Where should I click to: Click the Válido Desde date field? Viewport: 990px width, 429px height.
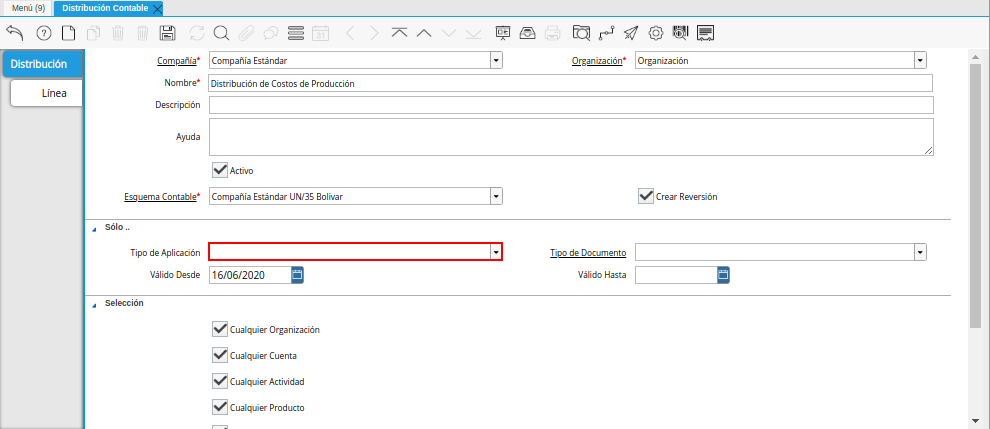click(250, 274)
